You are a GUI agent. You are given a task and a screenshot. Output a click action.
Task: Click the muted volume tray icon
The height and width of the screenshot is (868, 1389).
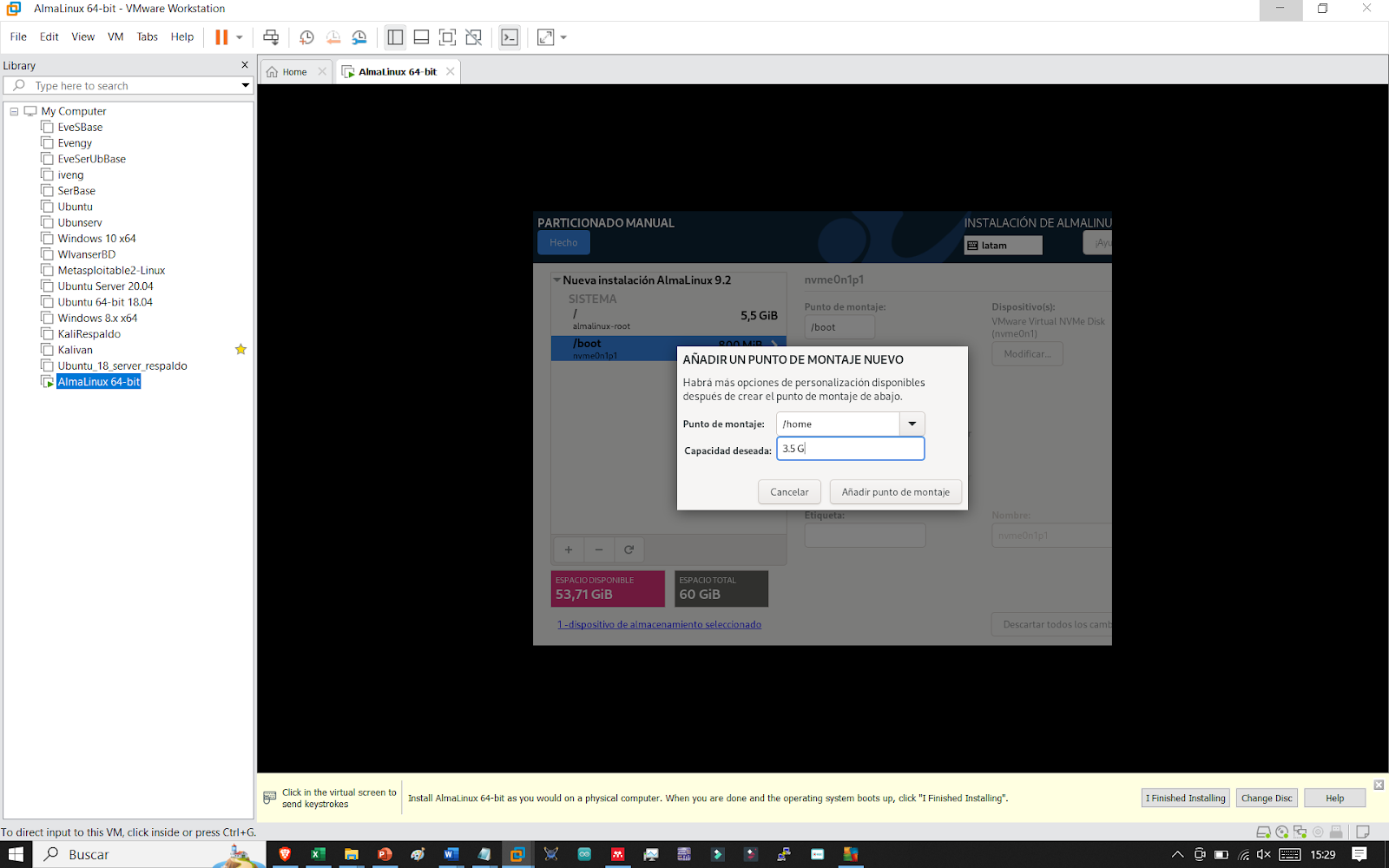(1264, 855)
